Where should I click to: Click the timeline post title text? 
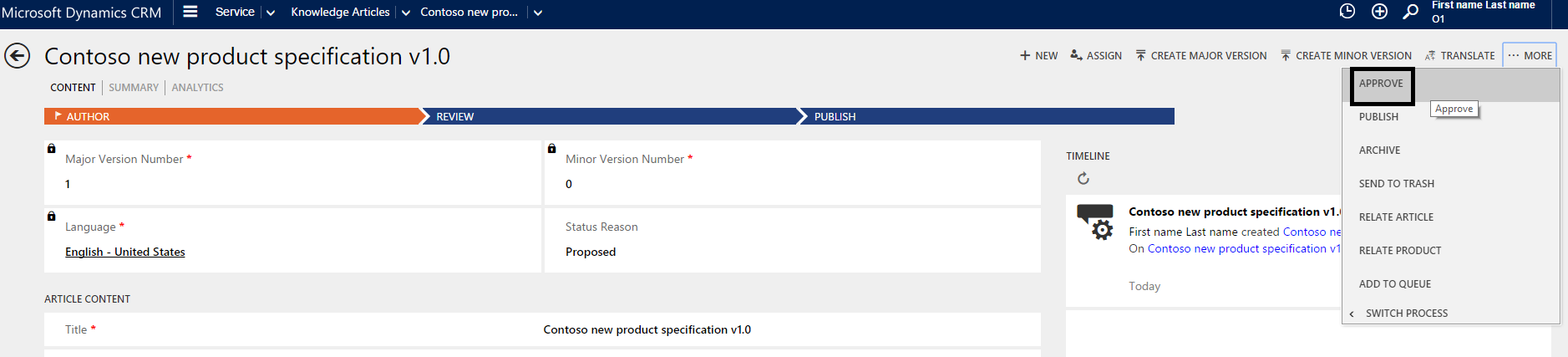pyautogui.click(x=1235, y=212)
